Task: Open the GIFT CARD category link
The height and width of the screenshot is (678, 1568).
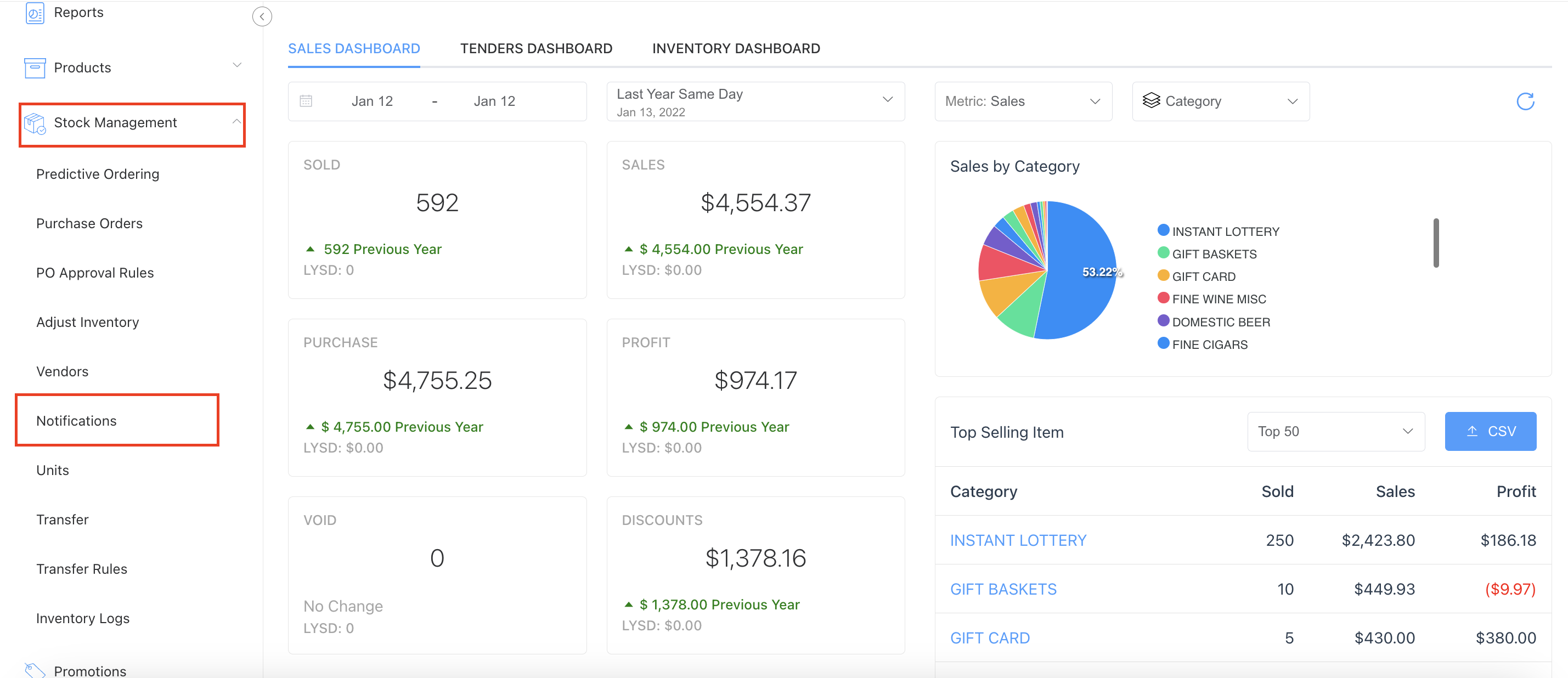Action: (990, 638)
